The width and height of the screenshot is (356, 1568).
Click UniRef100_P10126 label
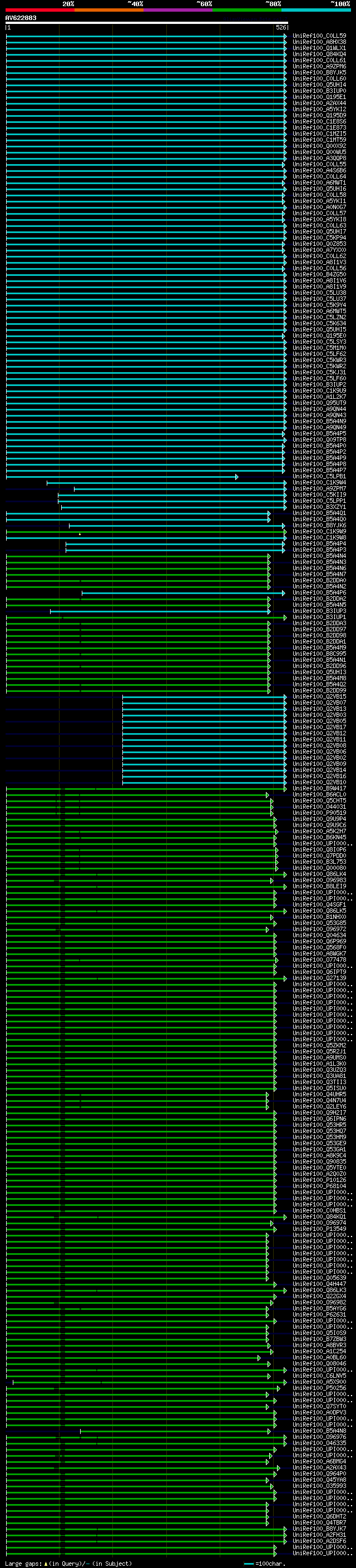(x=319, y=1180)
